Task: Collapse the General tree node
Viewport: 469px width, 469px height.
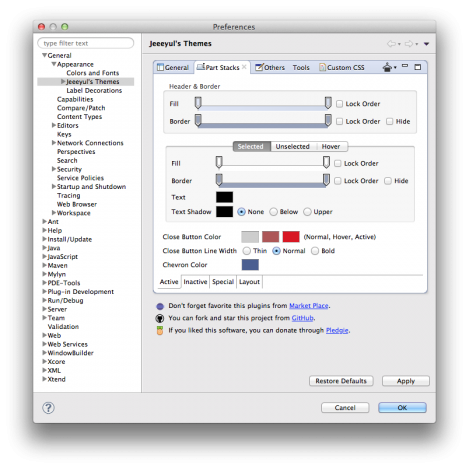Action: [44, 55]
